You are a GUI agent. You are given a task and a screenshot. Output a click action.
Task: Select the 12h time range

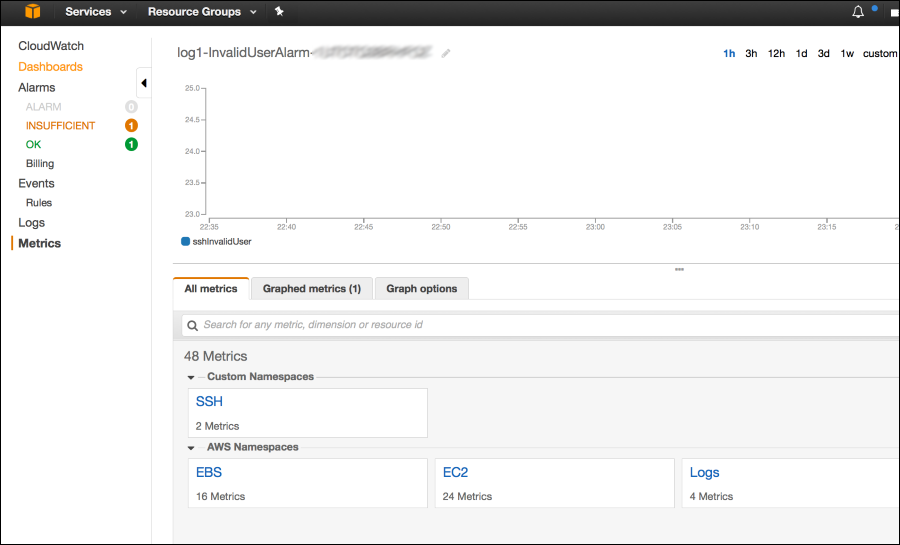(x=776, y=53)
